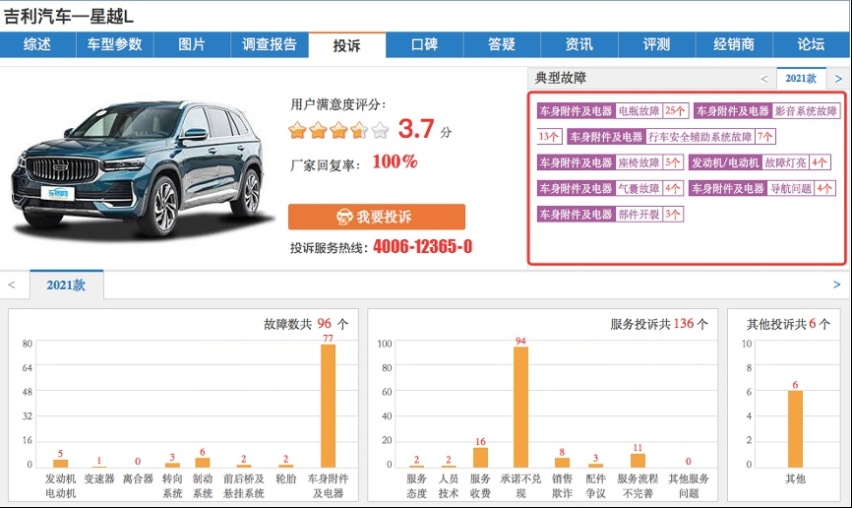Click the 其他服务问题 axis label
The image size is (852, 508).
coord(688,486)
